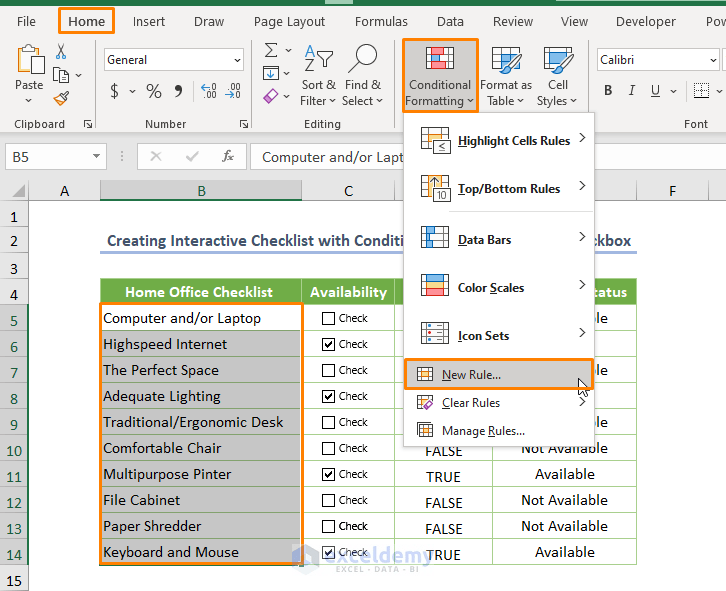
Task: Check the Traditional/Ergonomic Desk checkbox
Action: pos(328,422)
